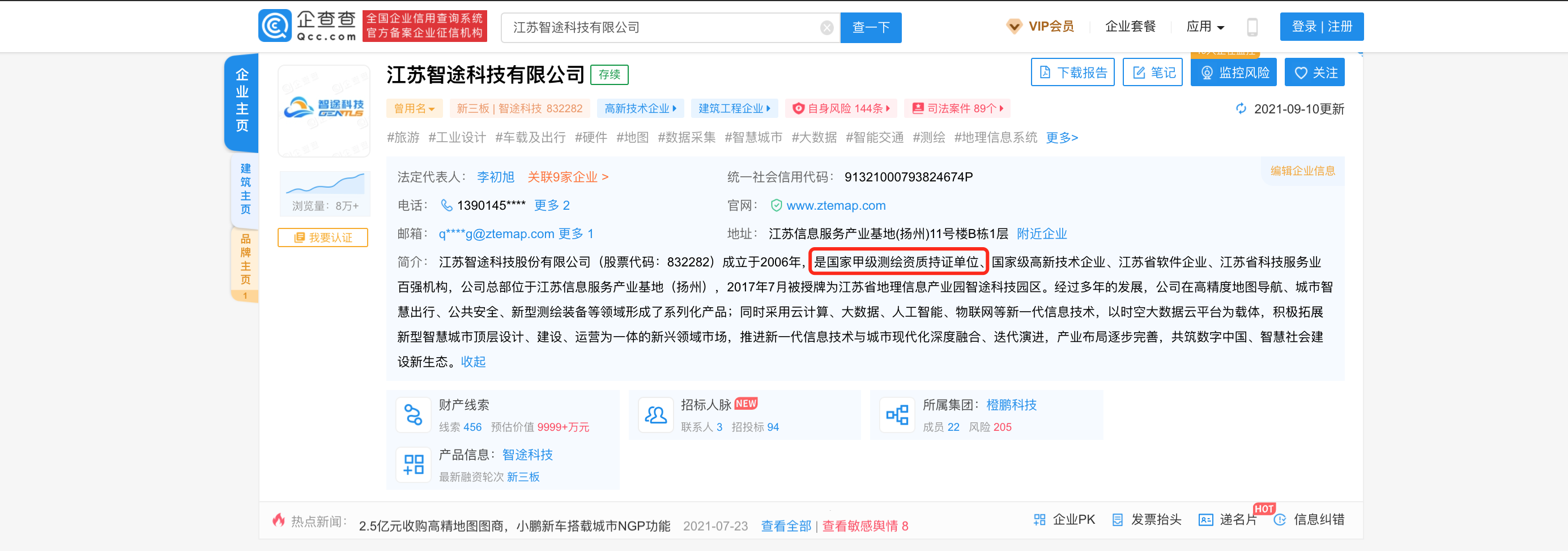Open the 应用 applications dropdown menu
Viewport: 1568px width, 551px height.
(1205, 27)
